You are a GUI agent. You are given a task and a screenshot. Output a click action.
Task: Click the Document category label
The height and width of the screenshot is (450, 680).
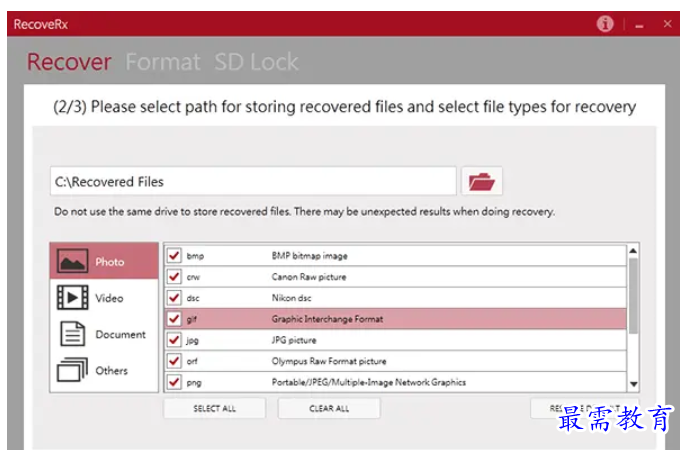(x=121, y=334)
